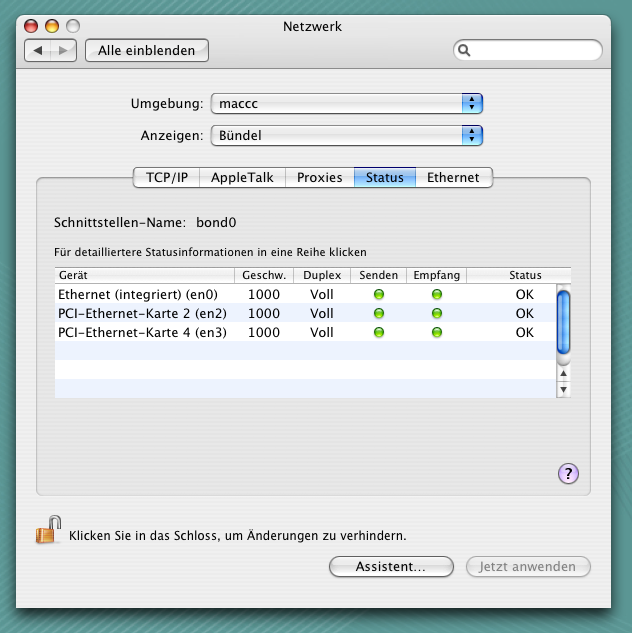632x633 pixels.
Task: Click green Empfang indicator for en0
Action: 437,294
